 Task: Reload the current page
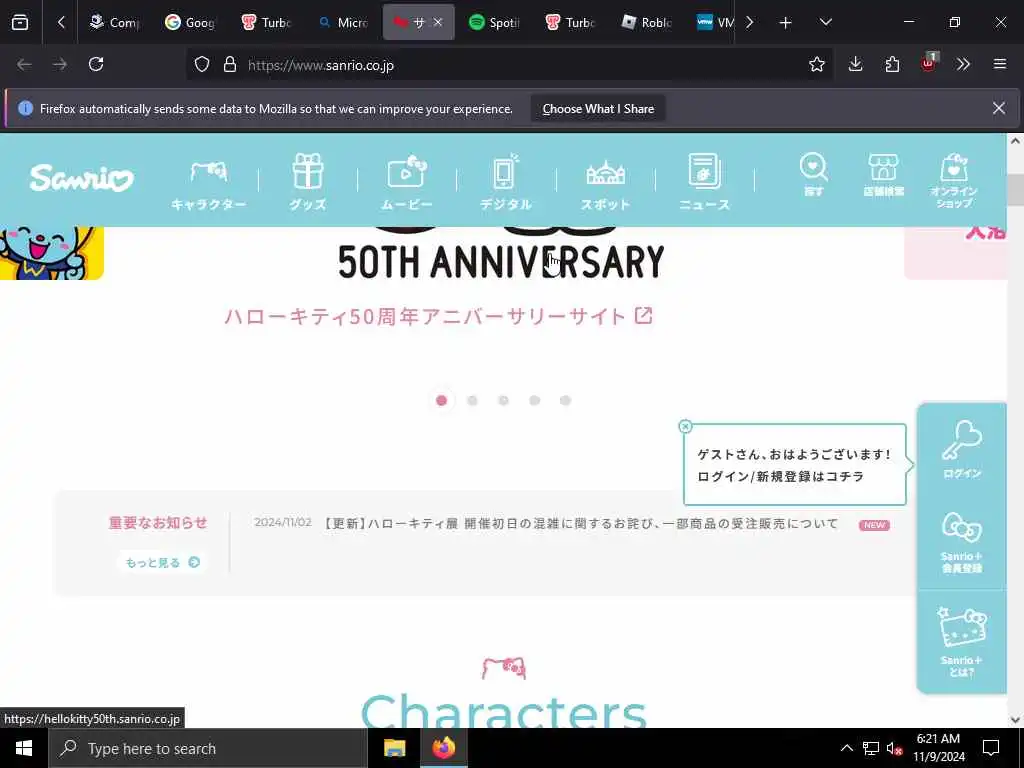pyautogui.click(x=96, y=65)
